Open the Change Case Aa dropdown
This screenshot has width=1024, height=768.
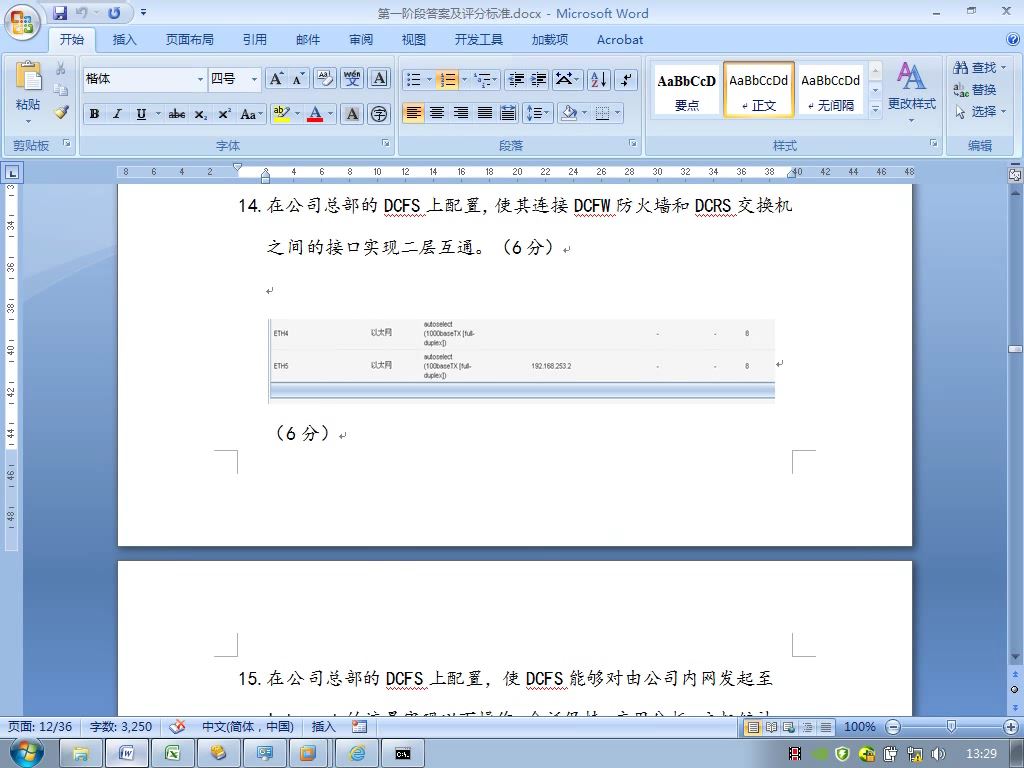[x=251, y=114]
